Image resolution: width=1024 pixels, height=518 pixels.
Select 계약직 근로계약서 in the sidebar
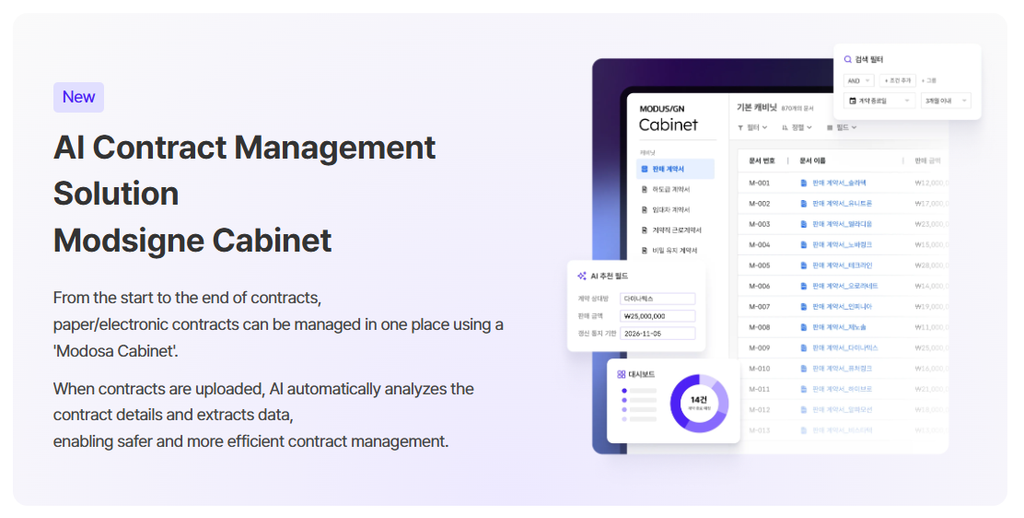(x=675, y=230)
